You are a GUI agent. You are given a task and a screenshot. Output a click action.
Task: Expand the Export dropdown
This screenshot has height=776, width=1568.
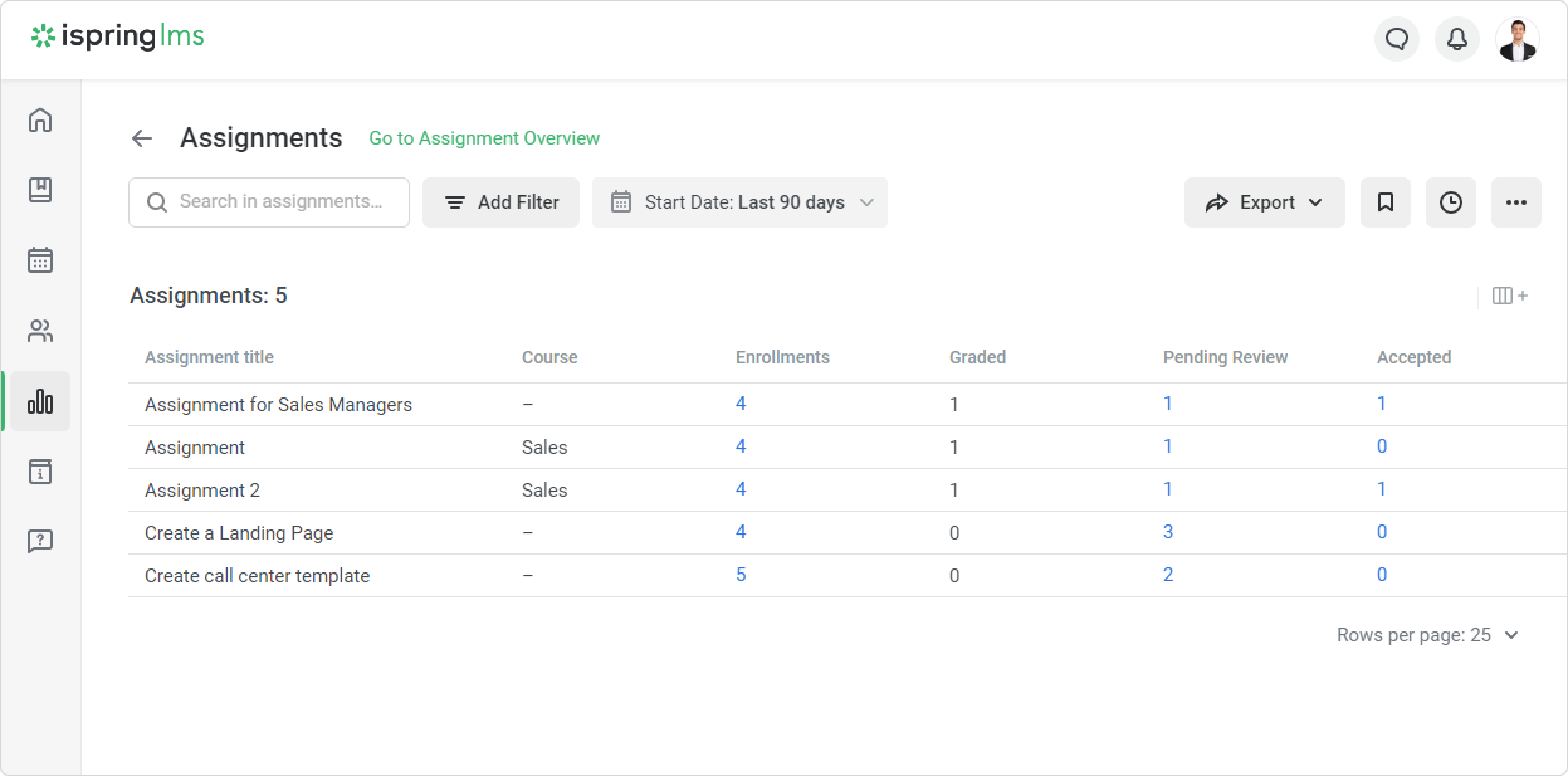click(1264, 202)
